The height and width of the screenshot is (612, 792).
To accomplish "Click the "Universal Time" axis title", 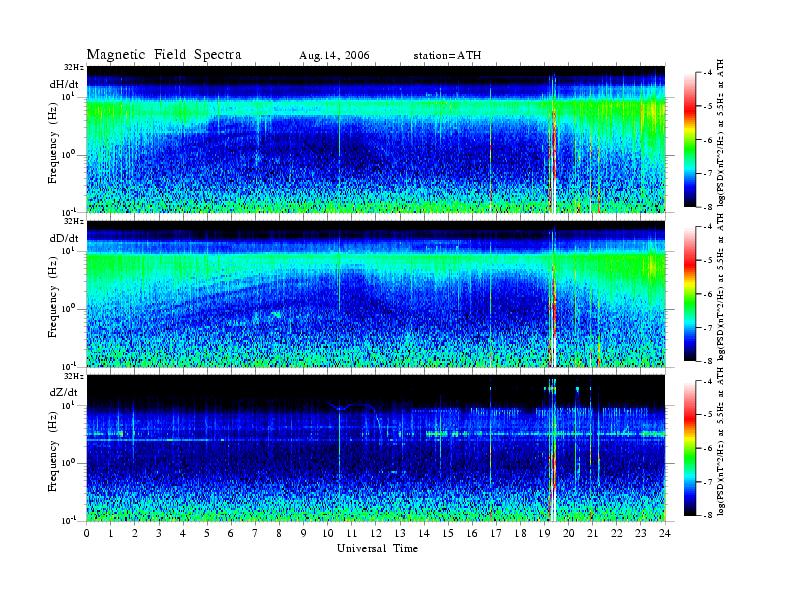I will click(x=377, y=548).
